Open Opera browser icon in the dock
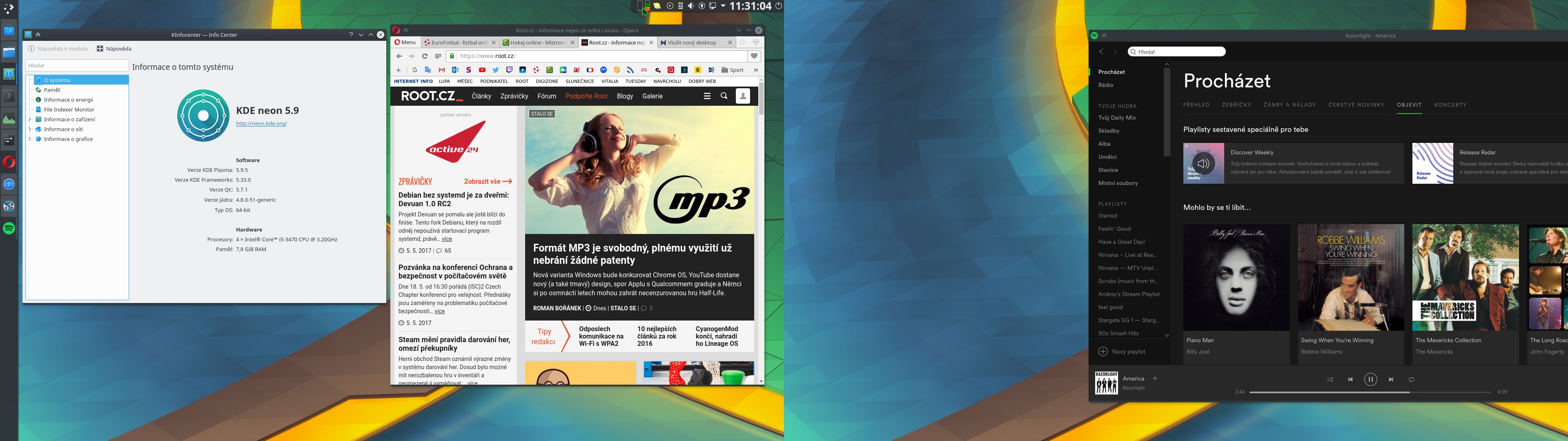Image resolution: width=1568 pixels, height=441 pixels. point(9,162)
